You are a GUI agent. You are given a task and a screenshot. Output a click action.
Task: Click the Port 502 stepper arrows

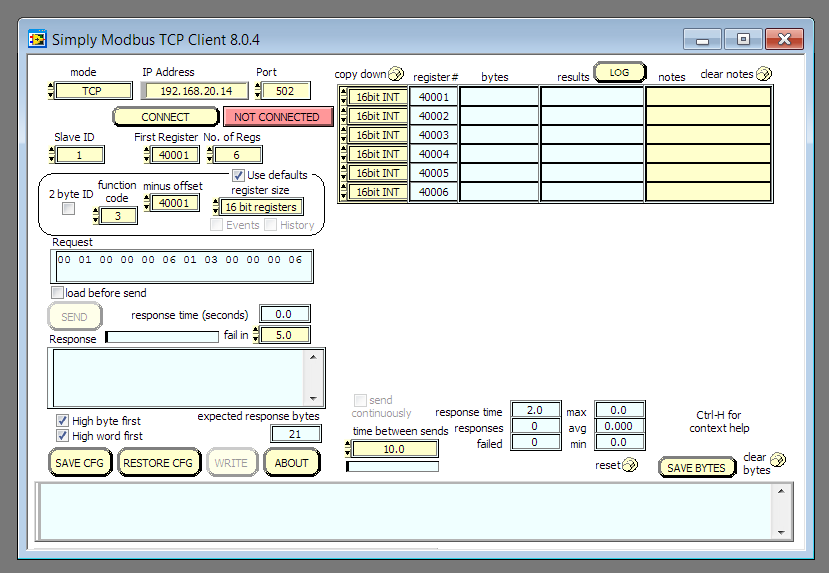point(258,91)
